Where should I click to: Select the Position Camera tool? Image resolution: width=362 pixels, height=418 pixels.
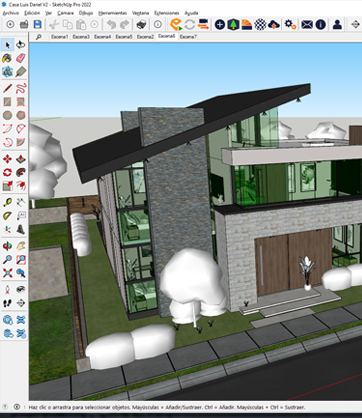pos(8,289)
